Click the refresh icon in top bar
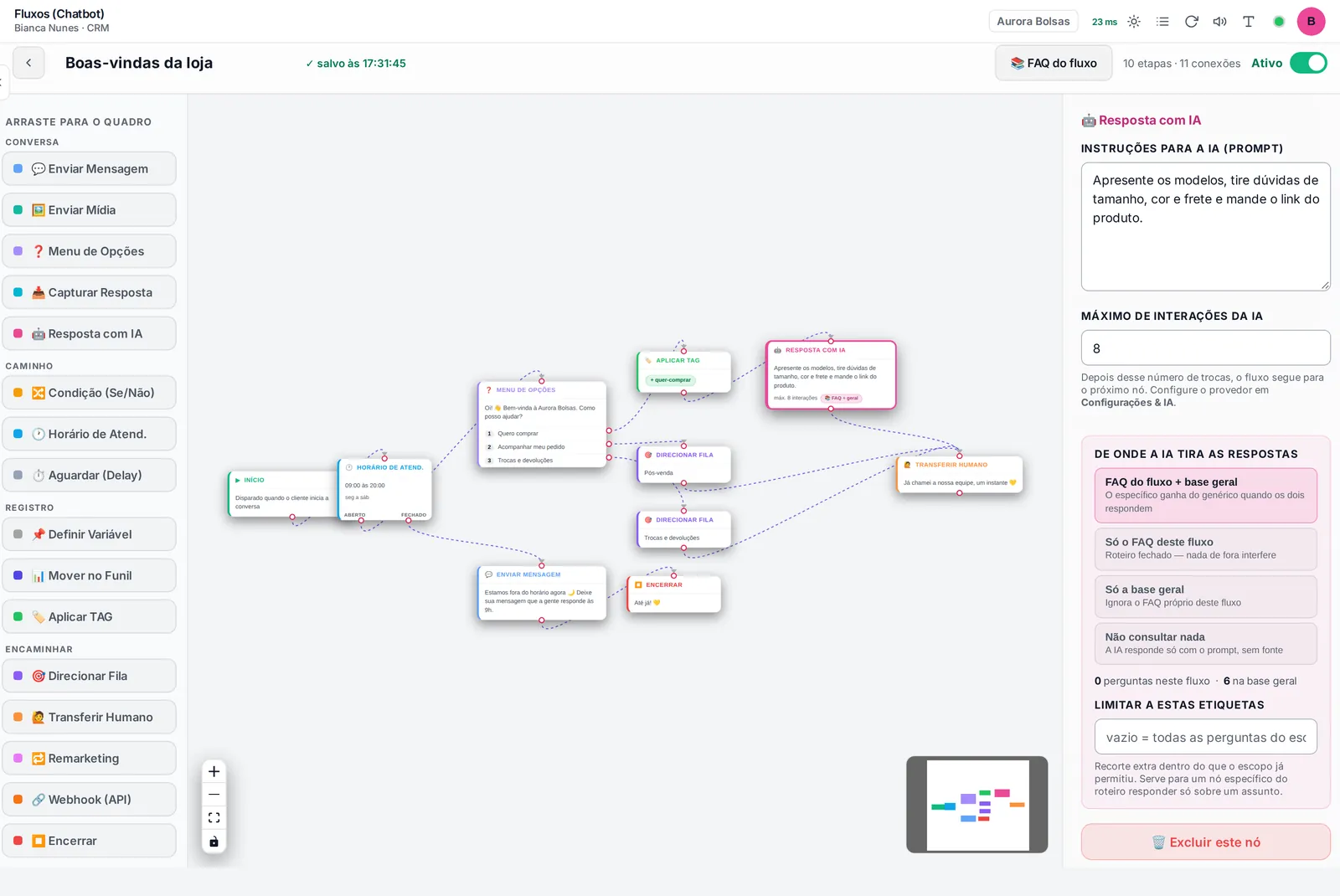This screenshot has height=896, width=1340. [x=1191, y=22]
